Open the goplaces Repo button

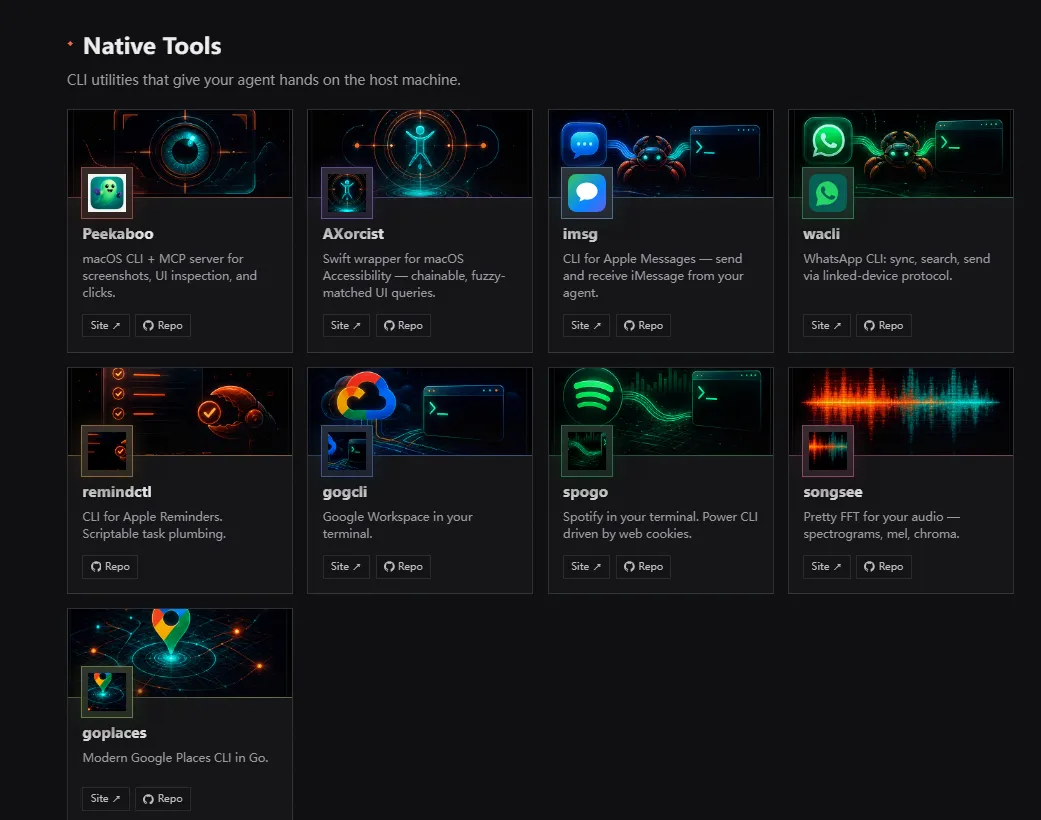click(x=163, y=798)
